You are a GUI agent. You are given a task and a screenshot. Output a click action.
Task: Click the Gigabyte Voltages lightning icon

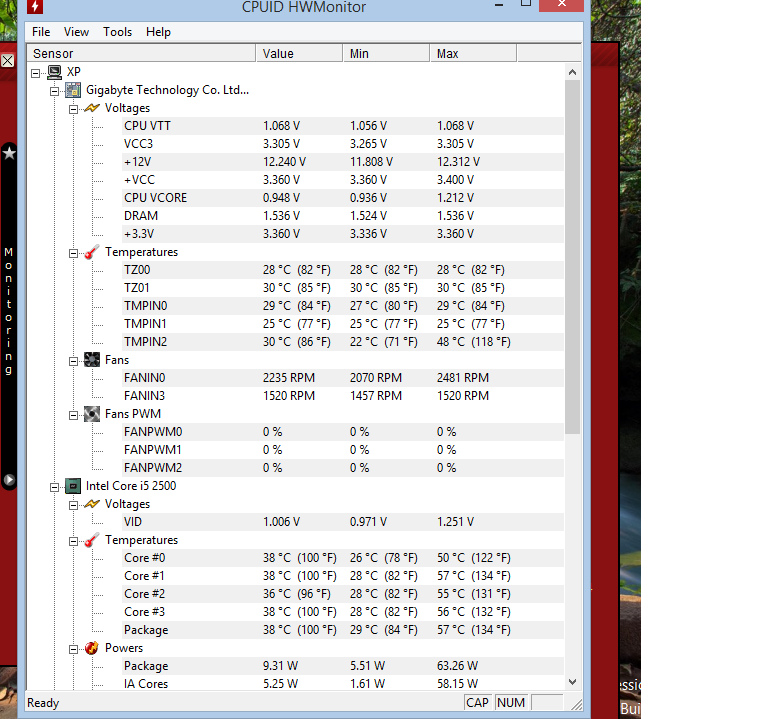[92, 108]
